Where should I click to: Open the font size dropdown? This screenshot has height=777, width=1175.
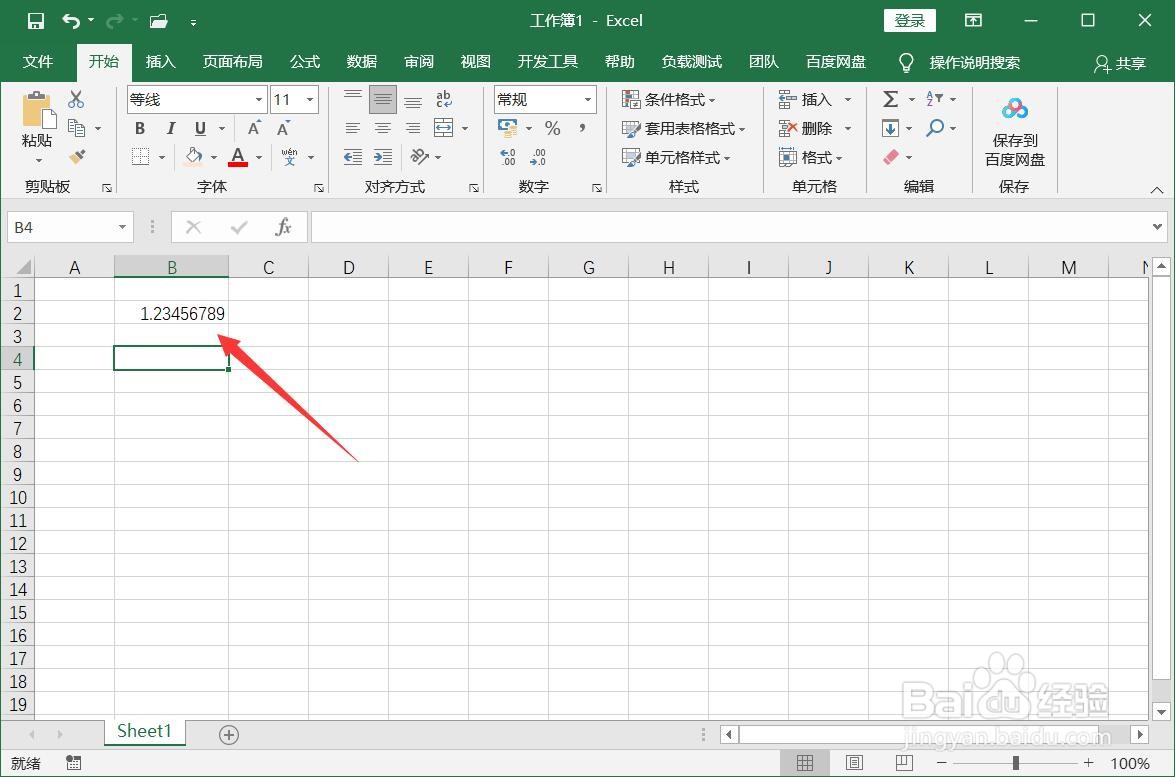310,99
